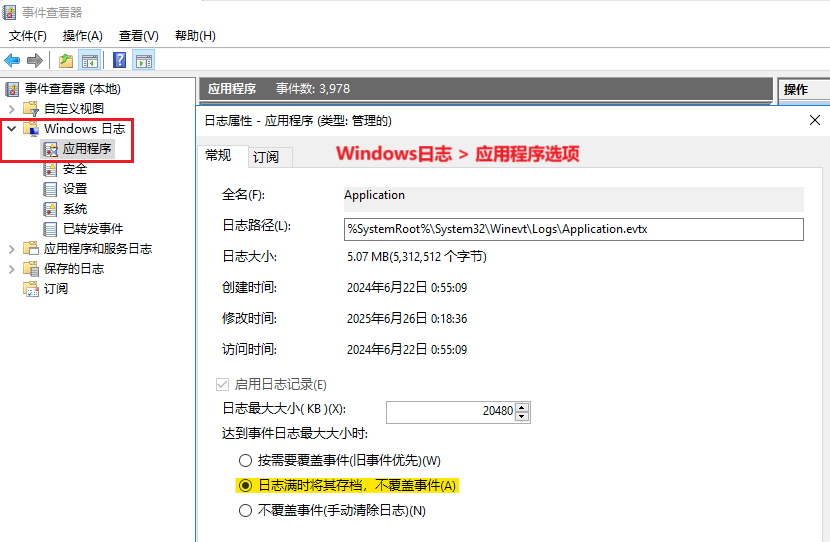The image size is (830, 542).
Task: Click the 操作 pane header
Action: pyautogui.click(x=804, y=90)
